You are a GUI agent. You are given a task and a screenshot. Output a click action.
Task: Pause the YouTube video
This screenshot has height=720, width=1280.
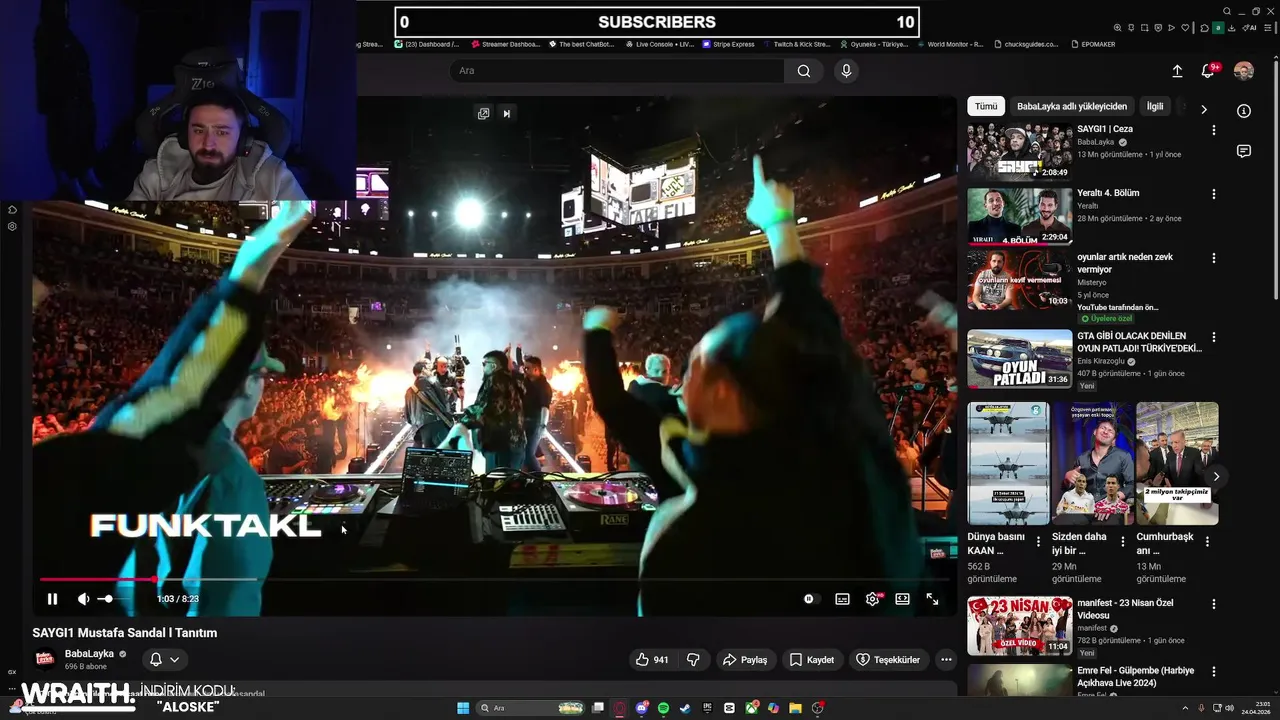point(52,599)
